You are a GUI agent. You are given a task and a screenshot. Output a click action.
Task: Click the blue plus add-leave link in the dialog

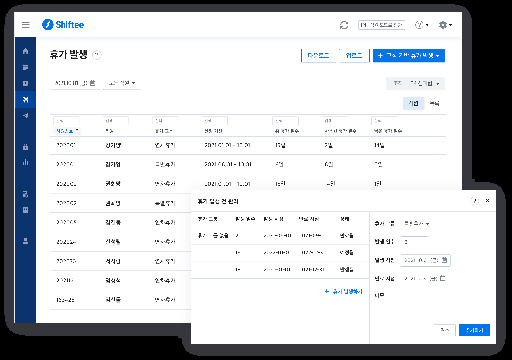click(343, 291)
